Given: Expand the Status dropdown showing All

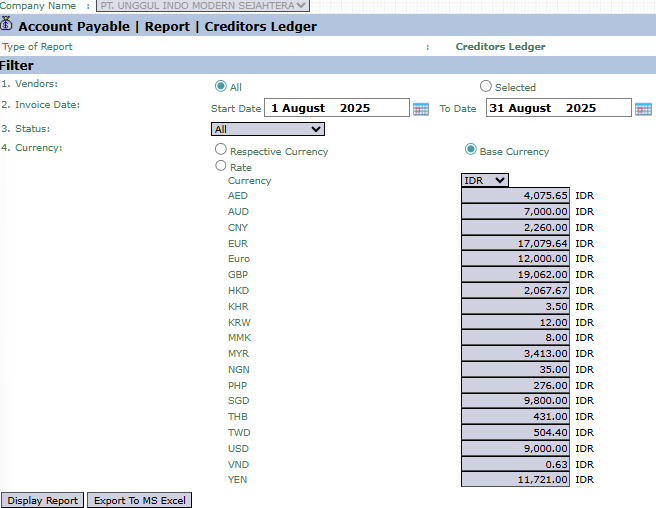Looking at the screenshot, I should (268, 129).
